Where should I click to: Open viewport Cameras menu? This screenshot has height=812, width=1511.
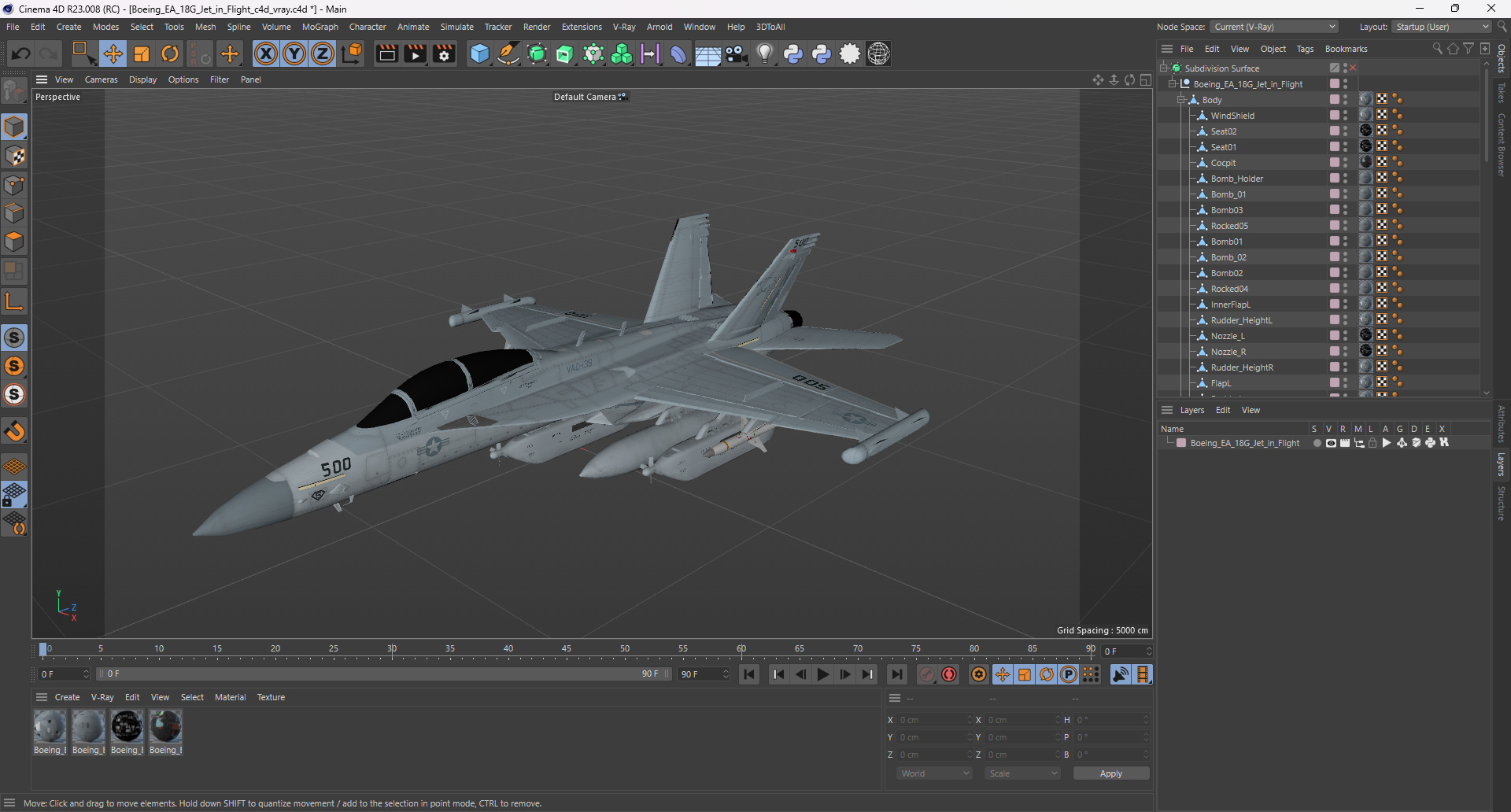(x=102, y=79)
